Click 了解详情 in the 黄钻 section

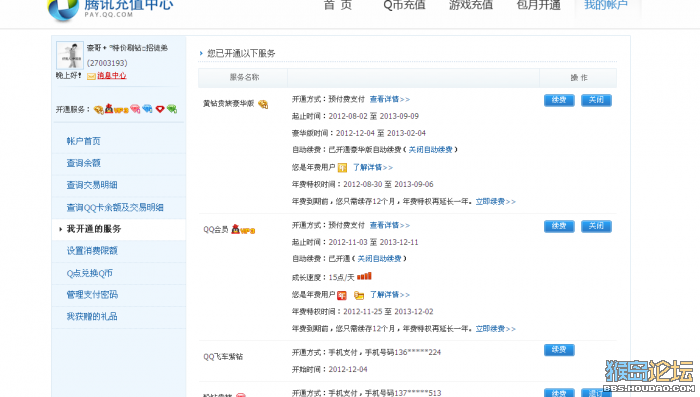click(x=373, y=167)
